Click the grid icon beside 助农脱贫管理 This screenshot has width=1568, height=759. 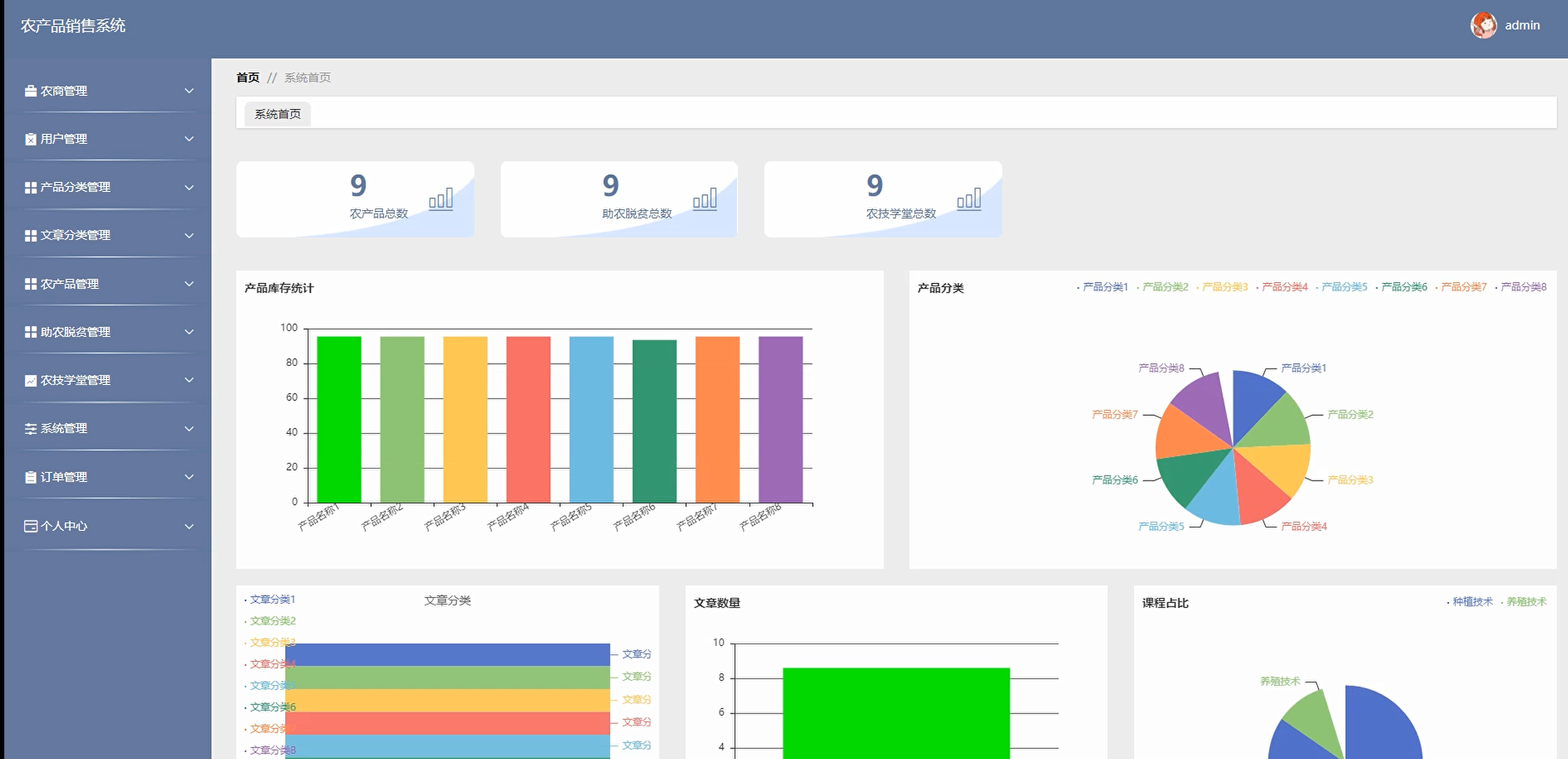31,332
